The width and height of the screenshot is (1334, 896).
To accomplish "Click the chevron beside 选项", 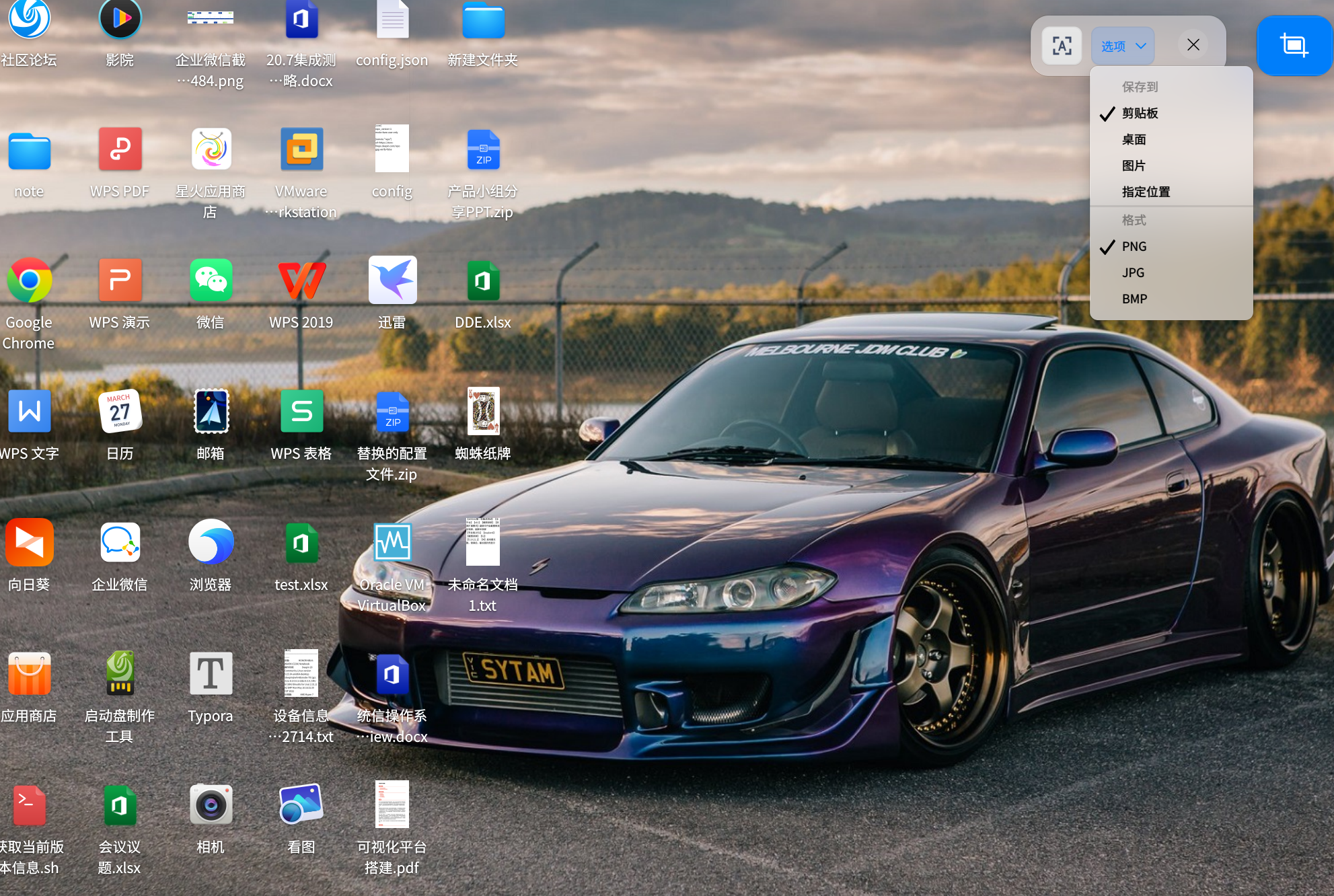I will [x=1141, y=46].
